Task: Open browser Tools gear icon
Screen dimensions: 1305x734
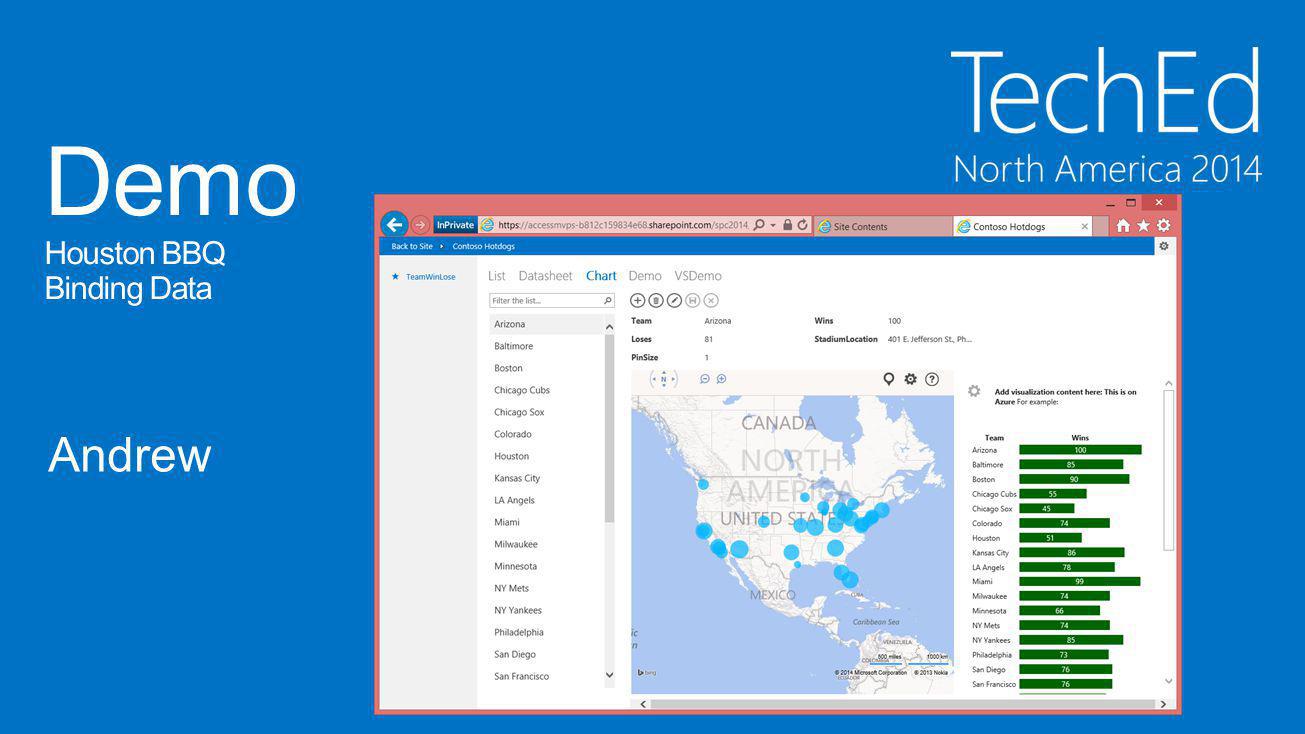Action: [x=1163, y=226]
